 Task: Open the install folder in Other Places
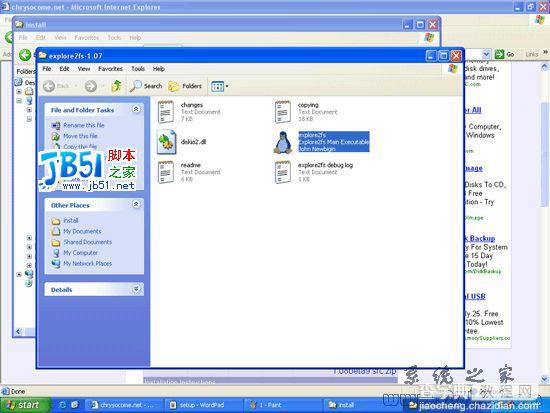click(71, 220)
